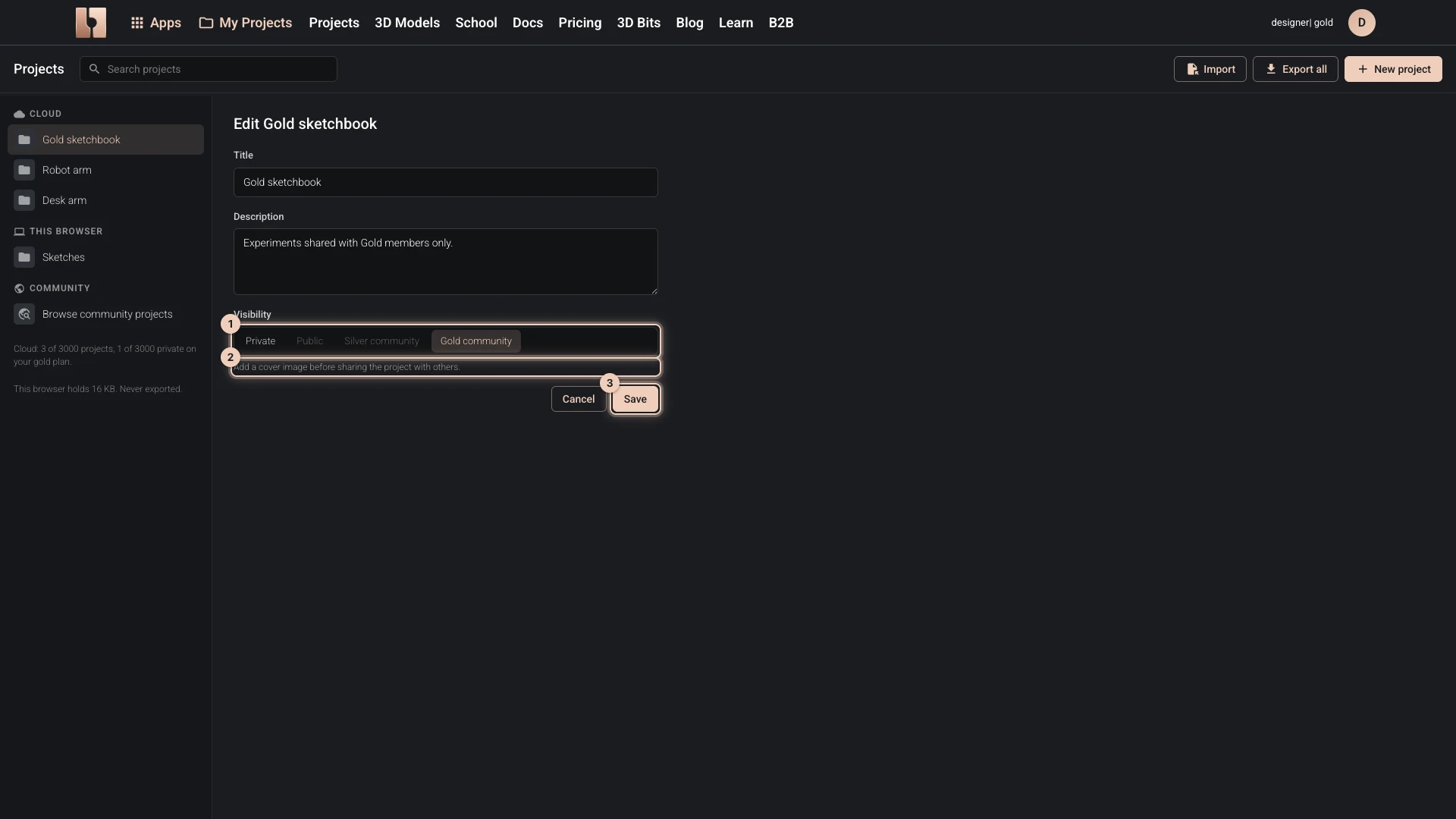1456x819 pixels.
Task: Cancel editing Gold sketchbook
Action: [x=579, y=399]
